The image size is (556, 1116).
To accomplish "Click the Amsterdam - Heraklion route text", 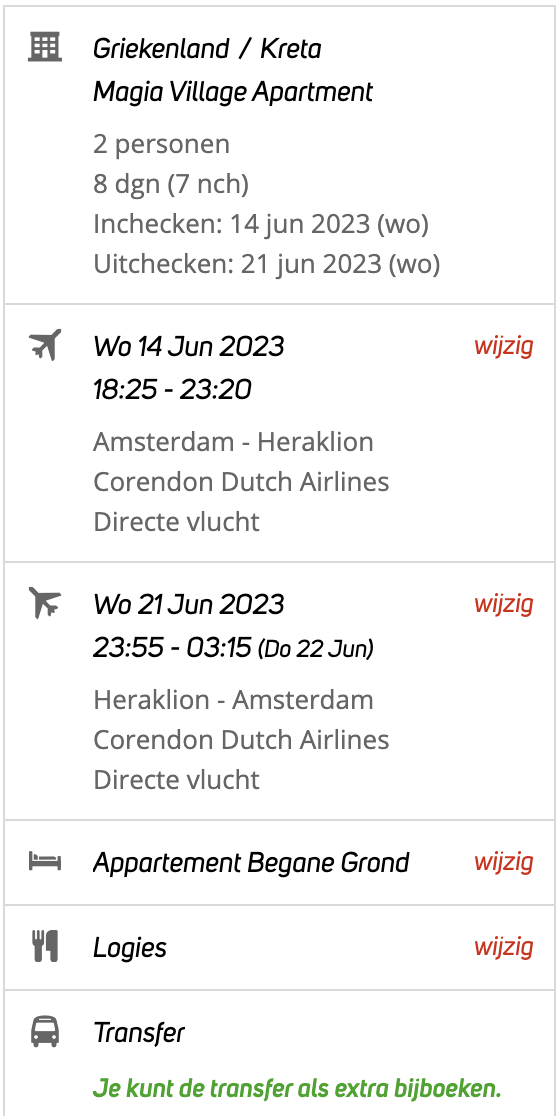I will 234,442.
